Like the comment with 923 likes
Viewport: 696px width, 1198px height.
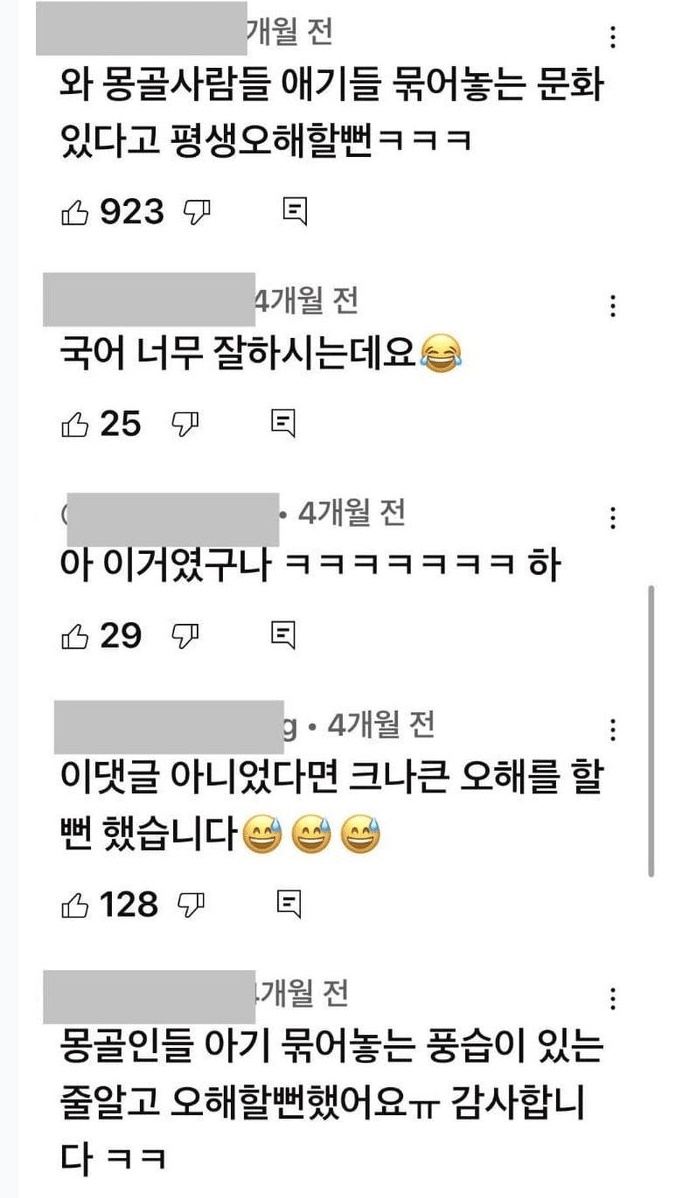(x=73, y=213)
